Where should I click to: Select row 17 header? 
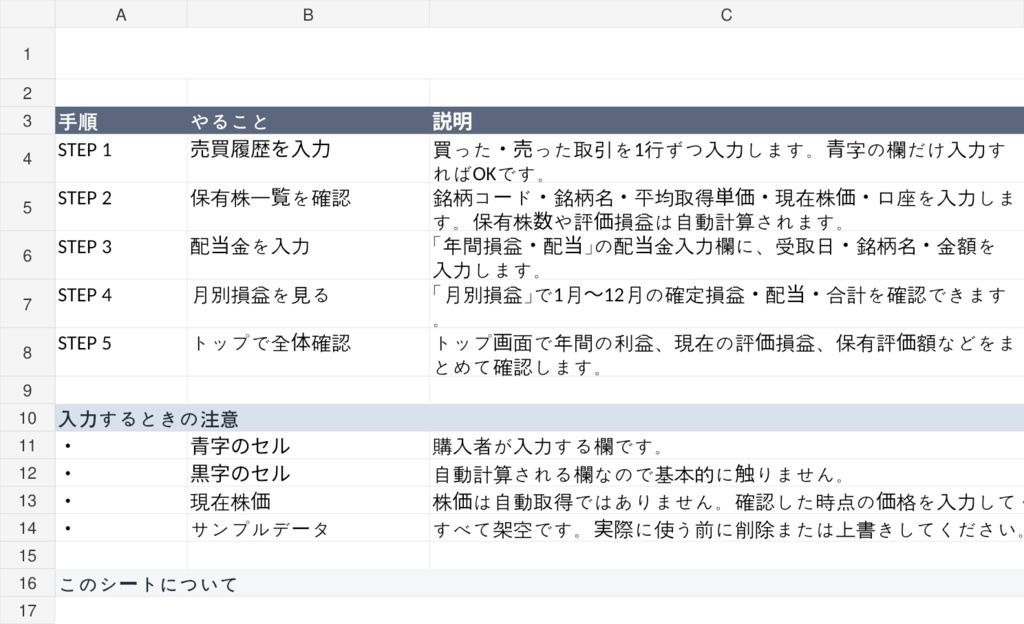click(x=27, y=610)
